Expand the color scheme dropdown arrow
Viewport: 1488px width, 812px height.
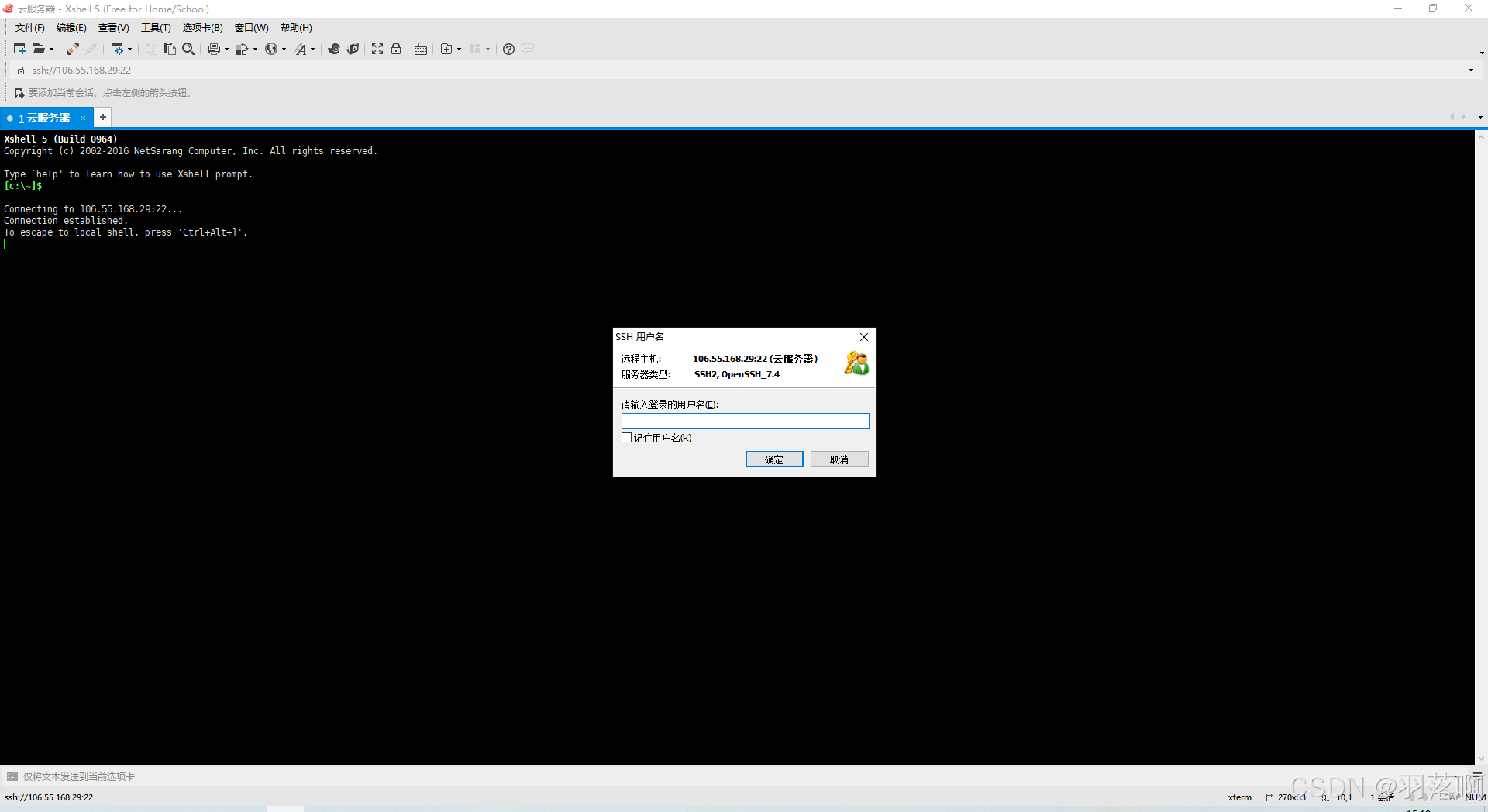[255, 50]
